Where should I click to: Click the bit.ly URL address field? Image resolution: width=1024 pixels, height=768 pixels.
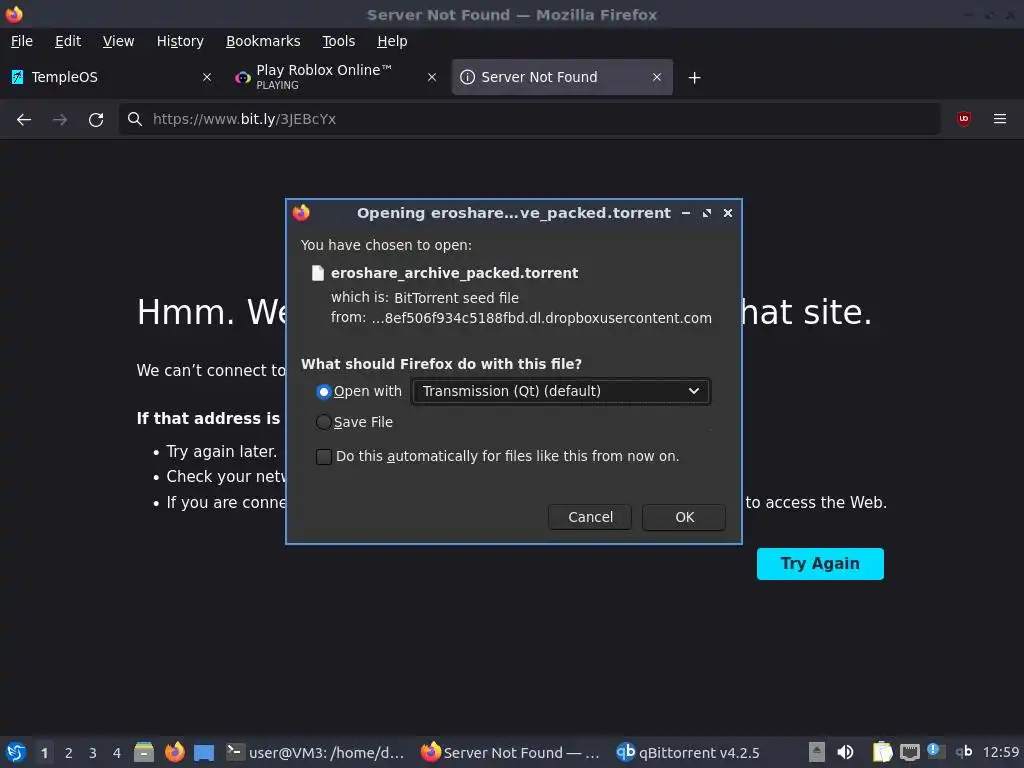529,119
